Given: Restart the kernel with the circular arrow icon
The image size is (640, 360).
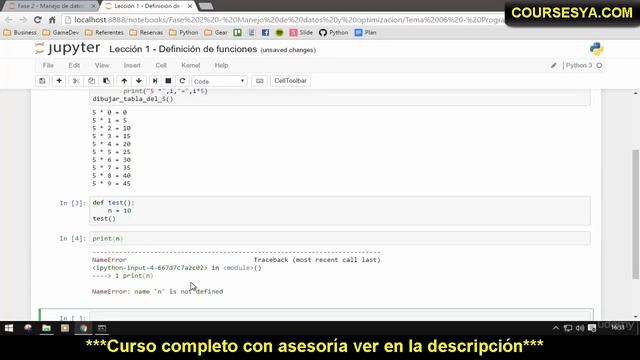Looking at the screenshot, I should [x=182, y=81].
